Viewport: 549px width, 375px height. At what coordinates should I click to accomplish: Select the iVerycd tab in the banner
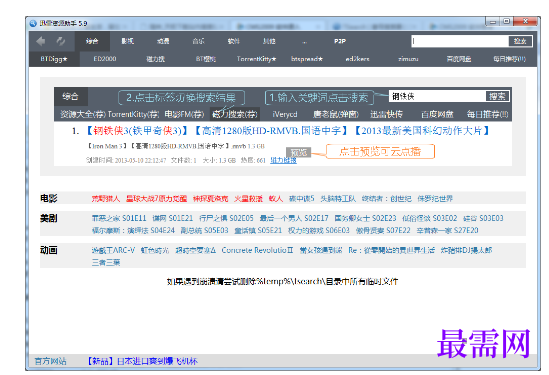click(x=285, y=114)
